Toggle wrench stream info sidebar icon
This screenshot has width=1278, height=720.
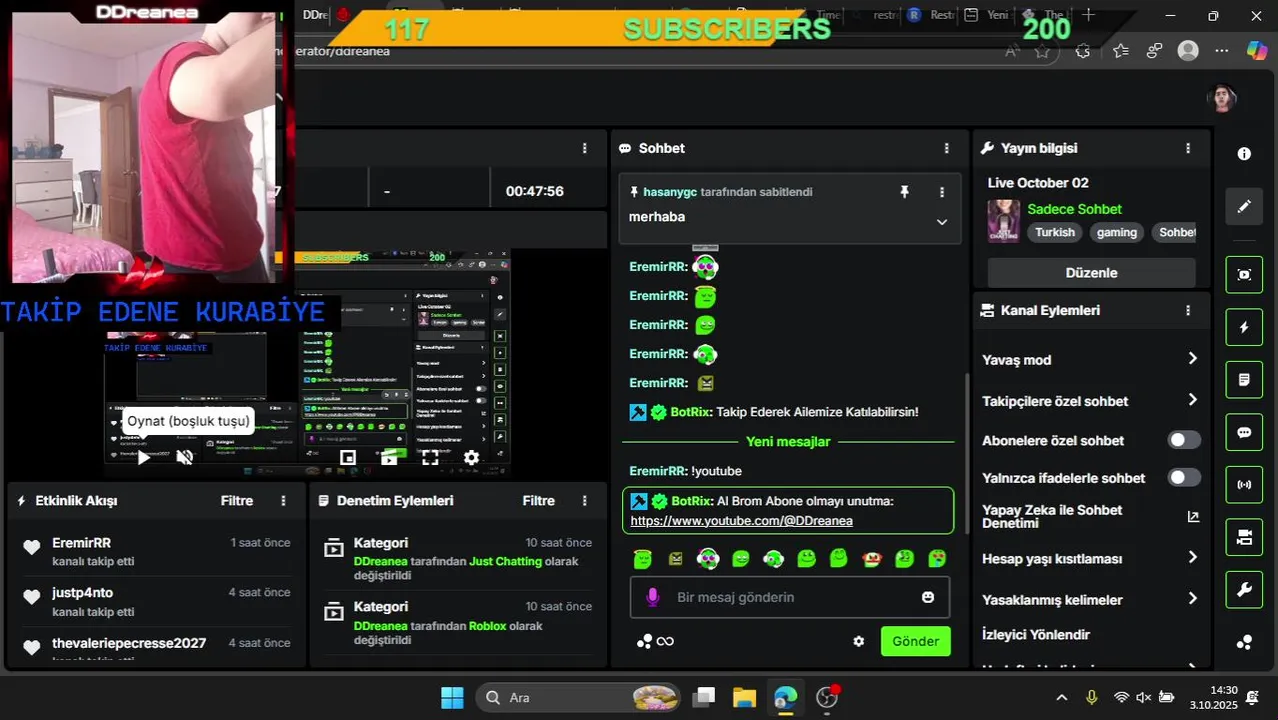1244,590
